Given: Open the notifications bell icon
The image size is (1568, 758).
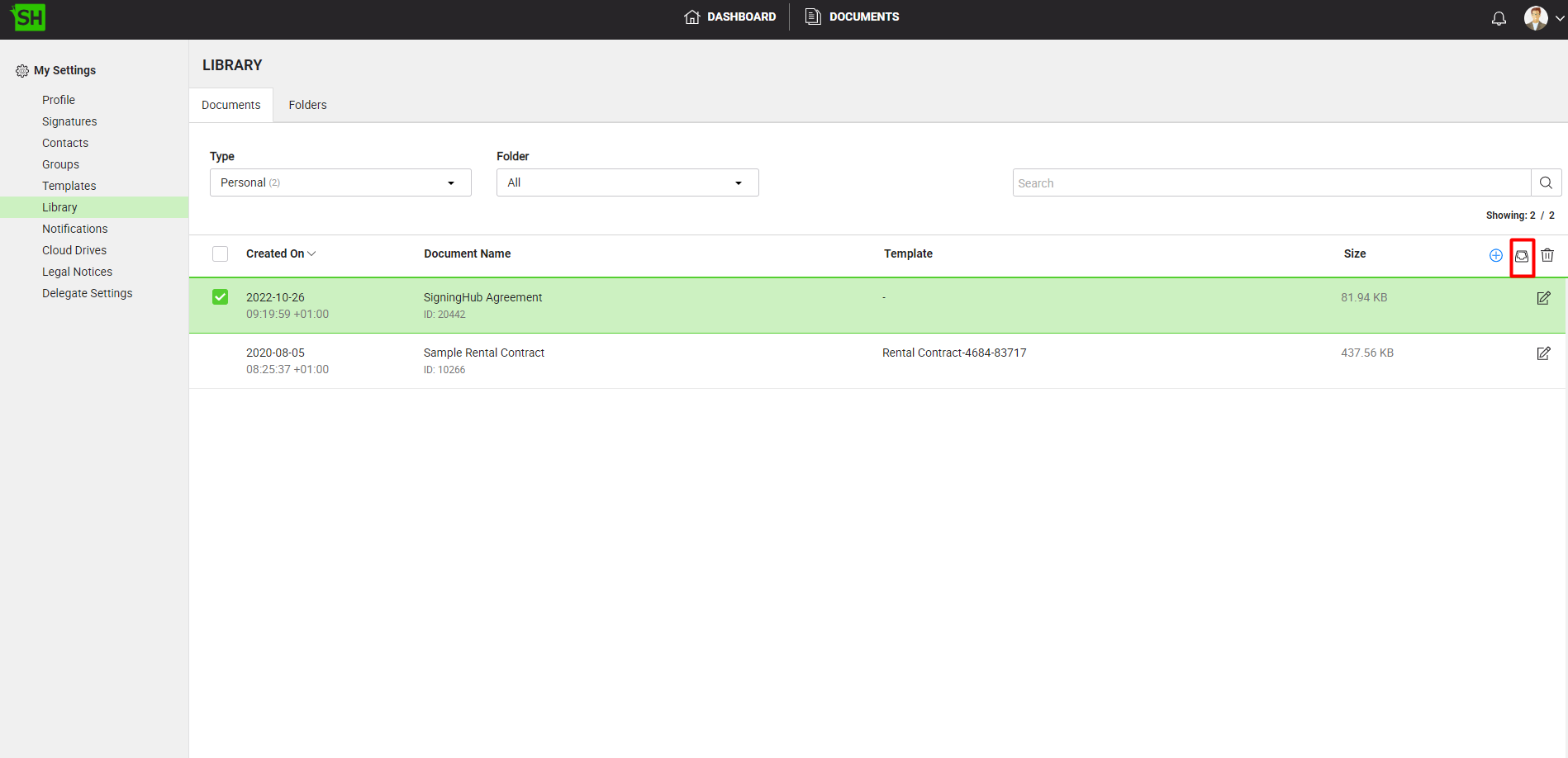Looking at the screenshot, I should tap(1499, 18).
